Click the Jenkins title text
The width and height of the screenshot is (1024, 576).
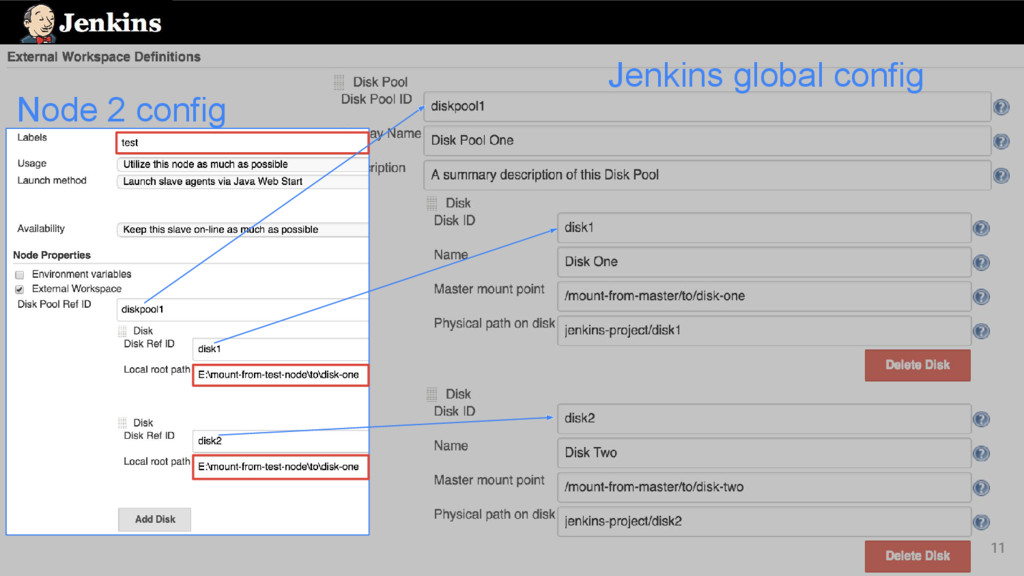110,24
